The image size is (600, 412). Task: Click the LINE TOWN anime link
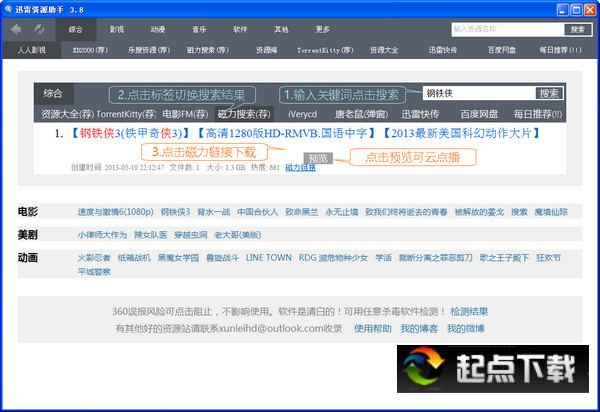pyautogui.click(x=269, y=258)
